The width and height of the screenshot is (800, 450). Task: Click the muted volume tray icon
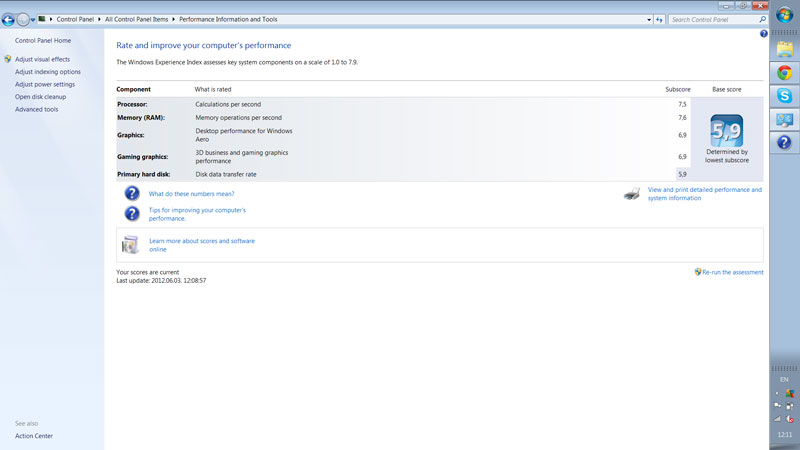point(790,419)
